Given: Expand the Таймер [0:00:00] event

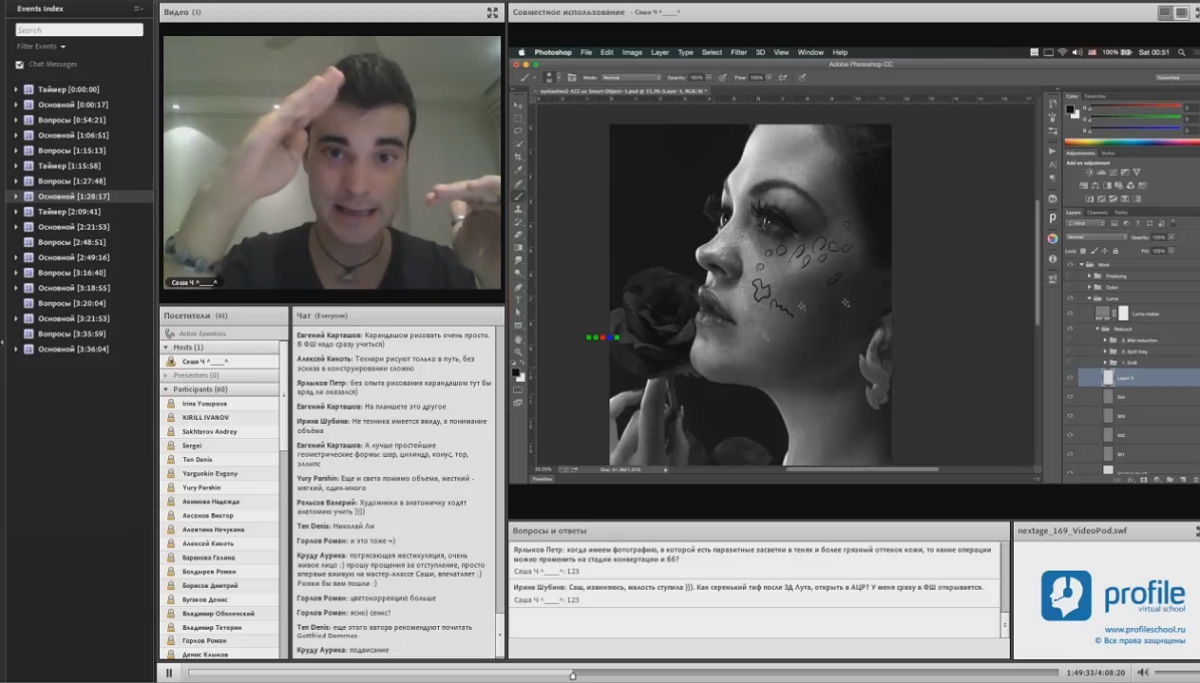Looking at the screenshot, I should coord(16,89).
